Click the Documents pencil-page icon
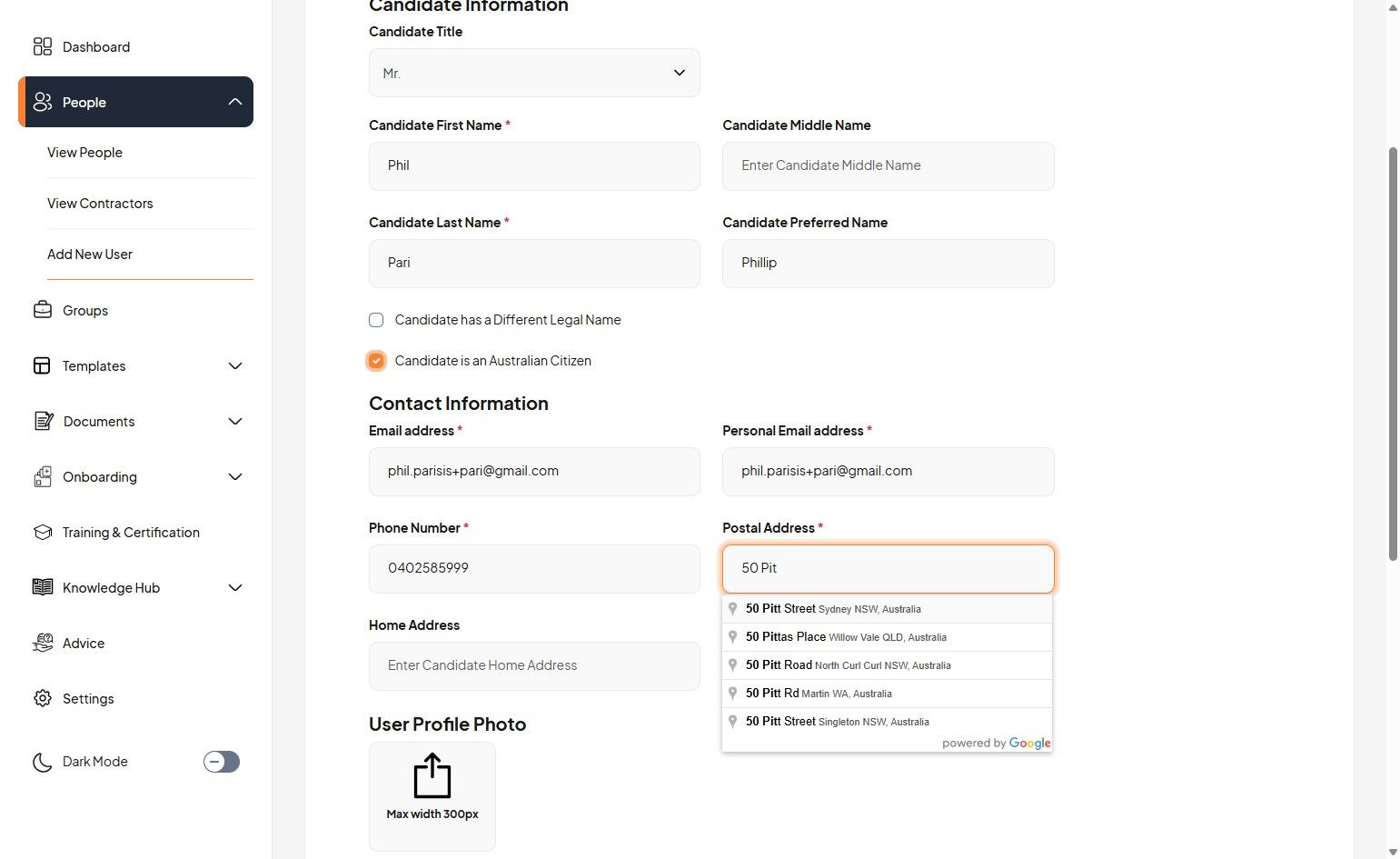1400x859 pixels. [43, 421]
